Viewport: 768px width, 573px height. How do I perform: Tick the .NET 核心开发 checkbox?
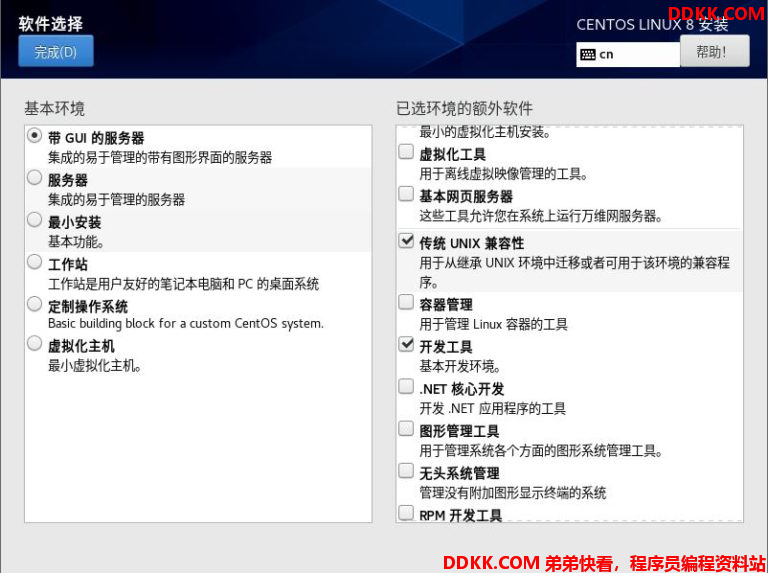click(x=406, y=386)
